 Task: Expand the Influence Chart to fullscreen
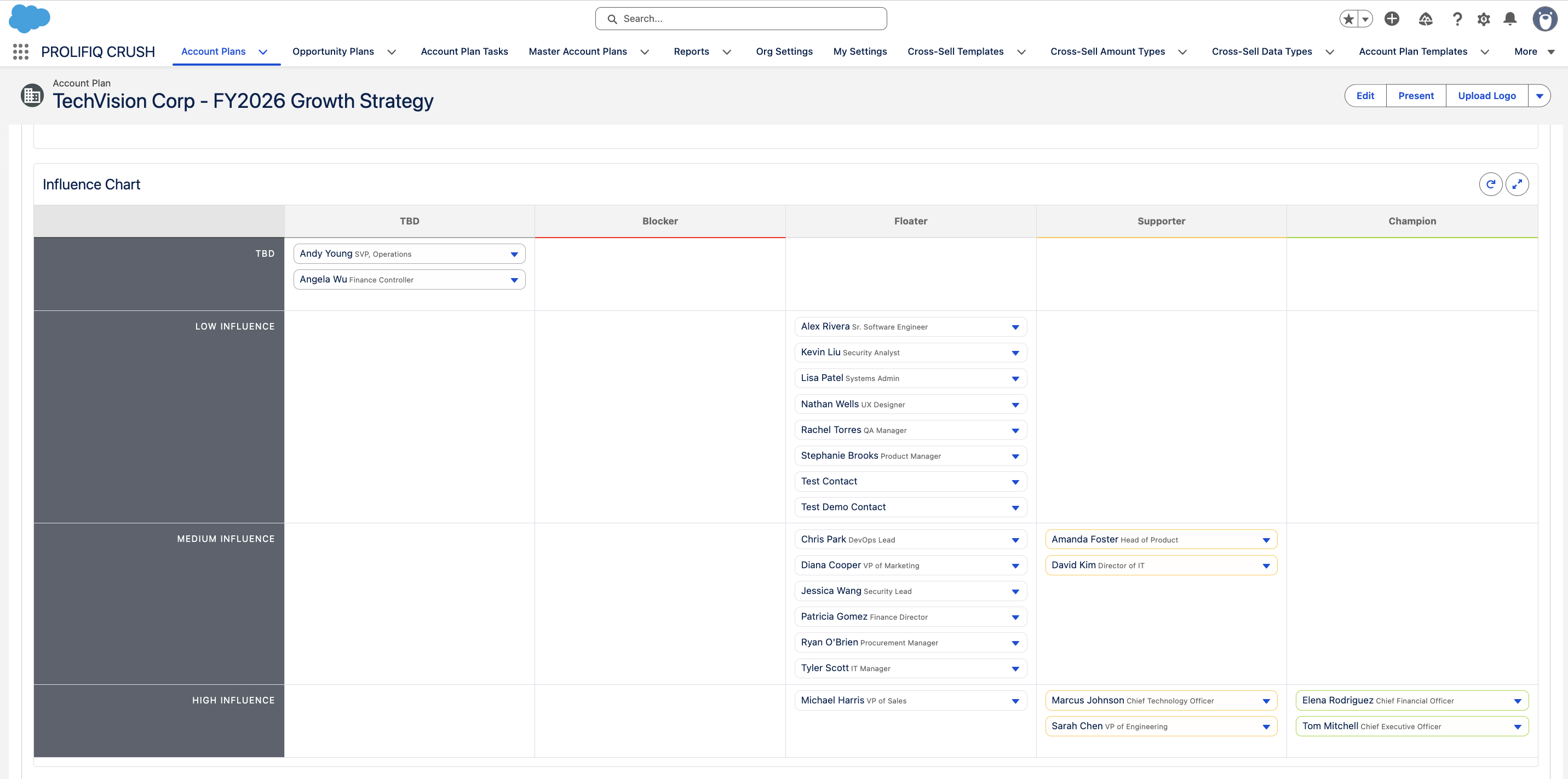pos(1517,184)
